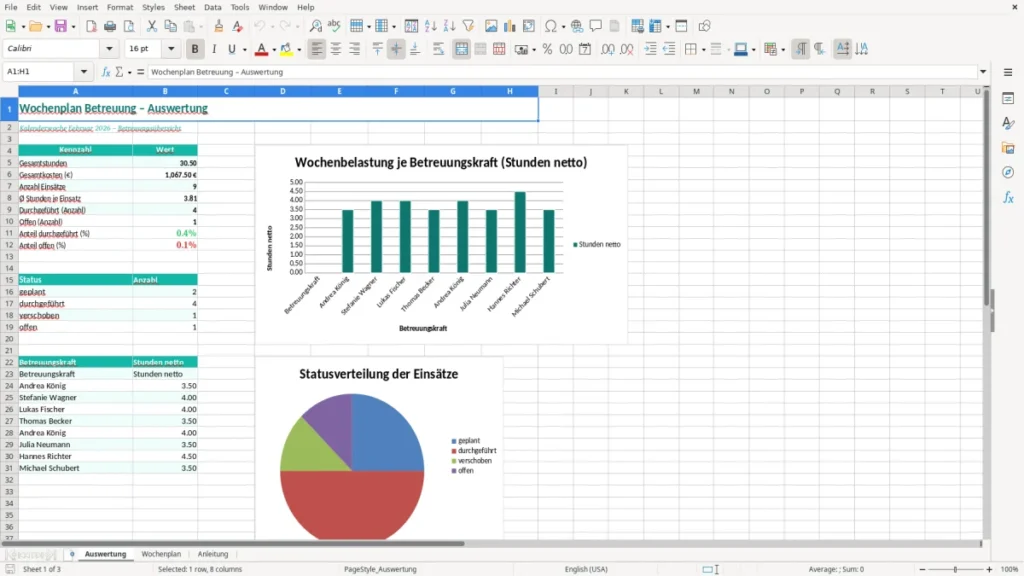
Task: Open sidebar Navigator compass icon
Action: [1008, 172]
